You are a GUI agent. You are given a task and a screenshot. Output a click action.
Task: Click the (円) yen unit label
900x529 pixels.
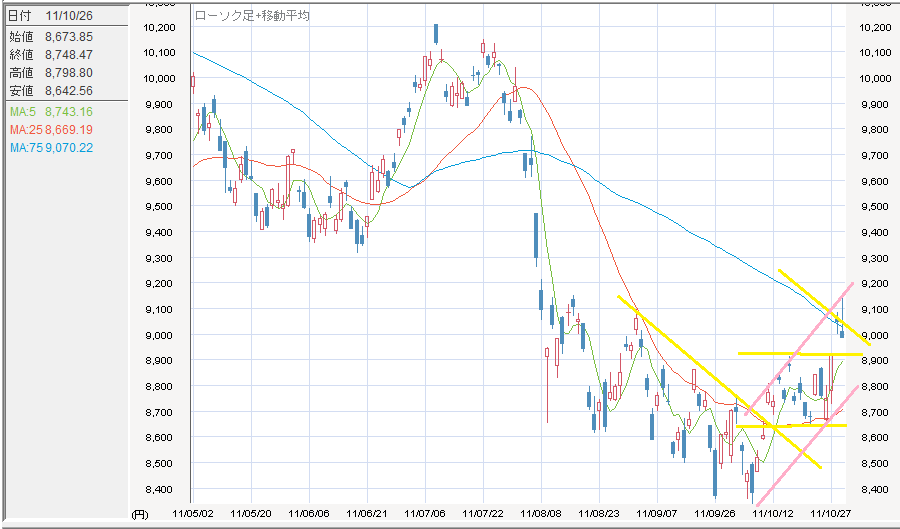141,513
